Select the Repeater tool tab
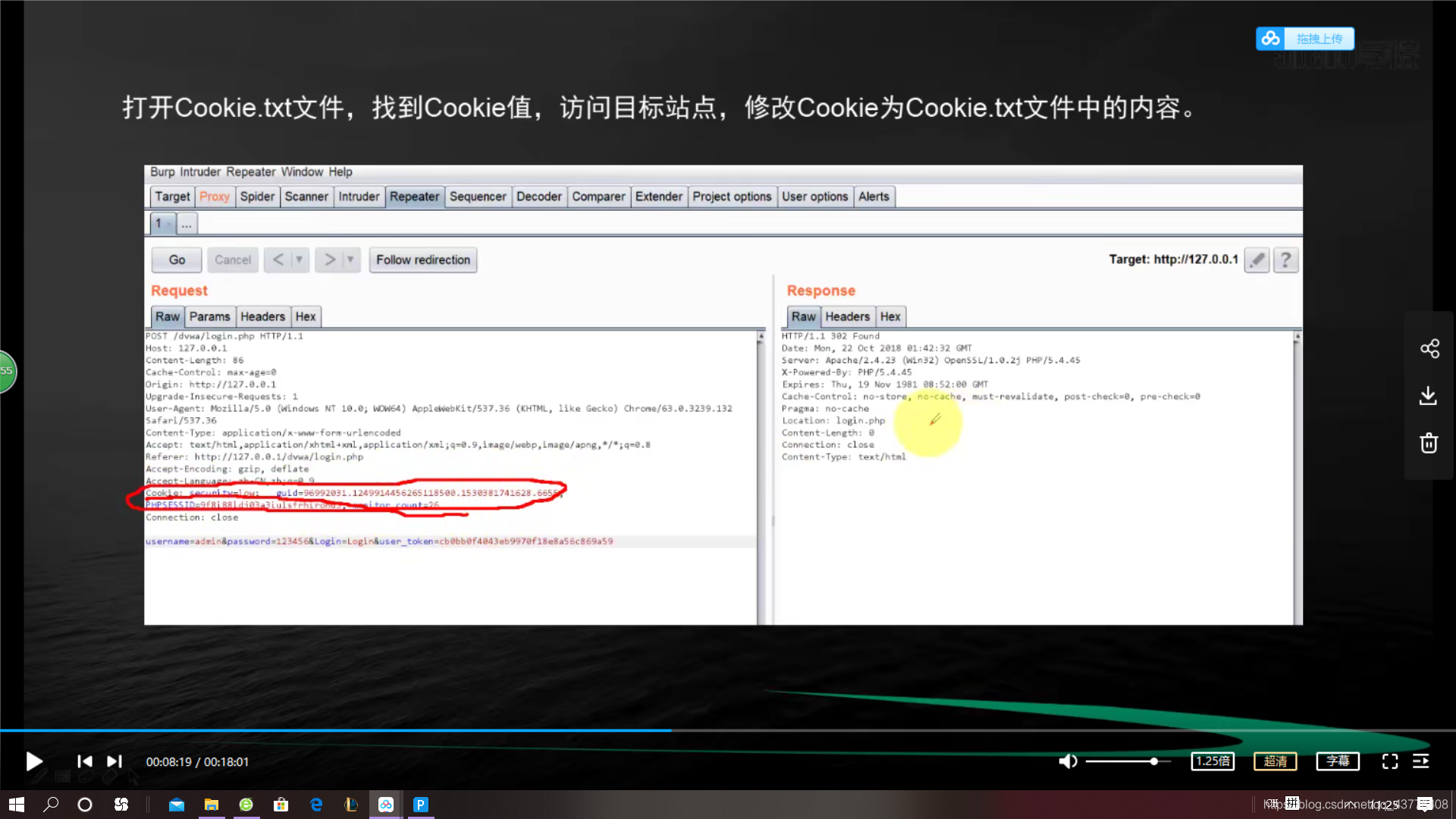The width and height of the screenshot is (1456, 819). pos(414,196)
